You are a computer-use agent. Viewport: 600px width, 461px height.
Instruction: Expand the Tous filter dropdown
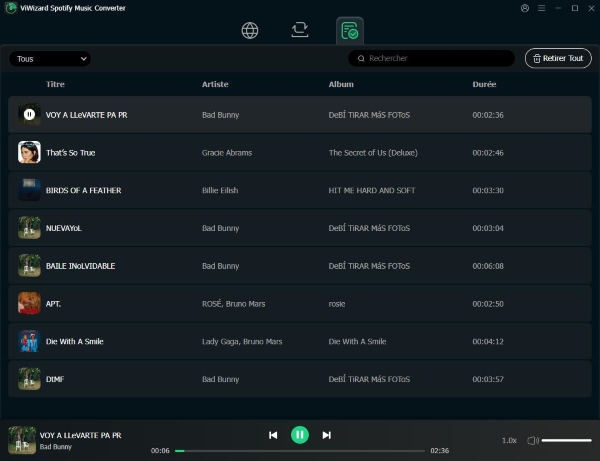coord(50,59)
